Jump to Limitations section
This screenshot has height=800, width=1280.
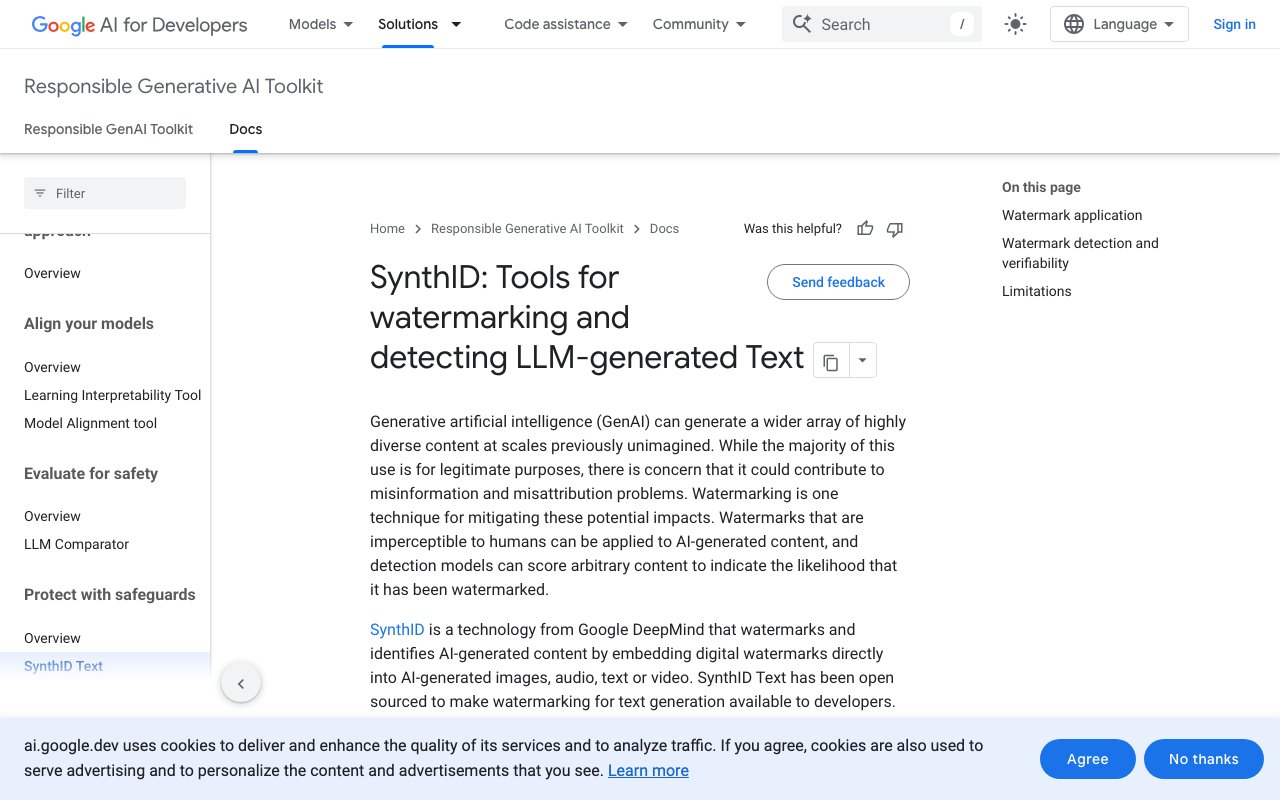point(1037,291)
